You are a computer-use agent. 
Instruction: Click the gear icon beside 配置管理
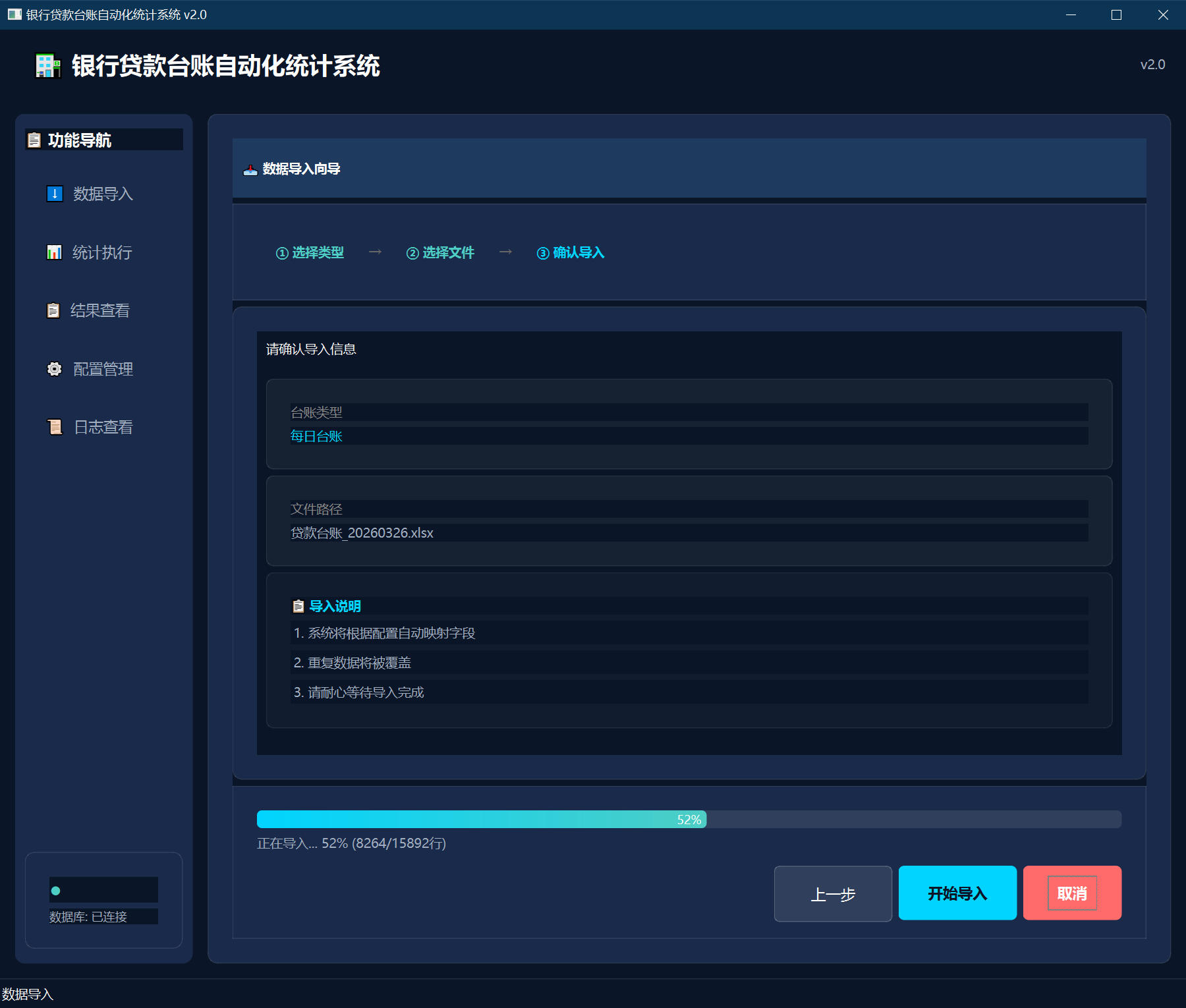pos(55,369)
